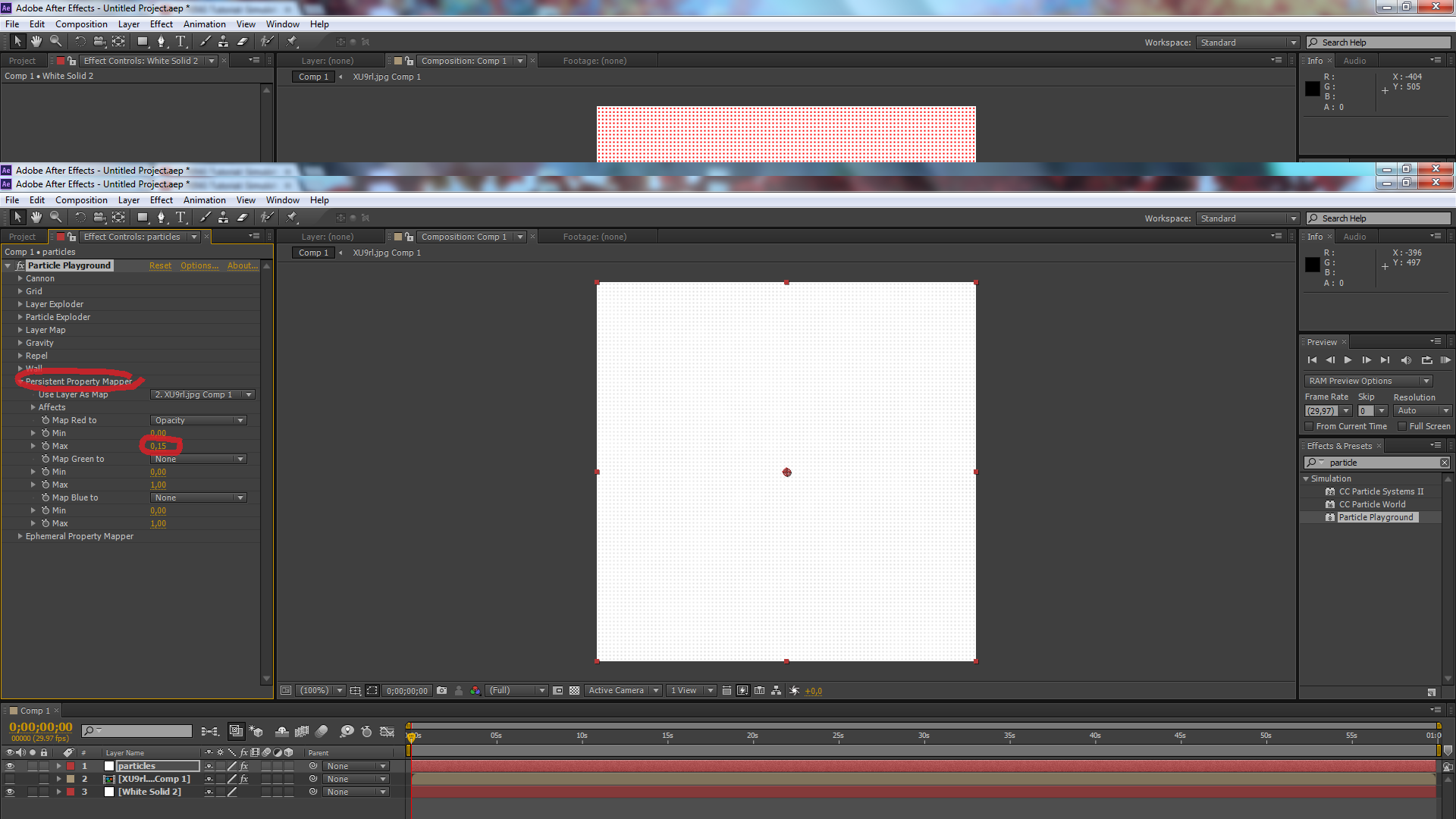Select the Hand tool in front window
The width and height of the screenshot is (1456, 819).
36,218
